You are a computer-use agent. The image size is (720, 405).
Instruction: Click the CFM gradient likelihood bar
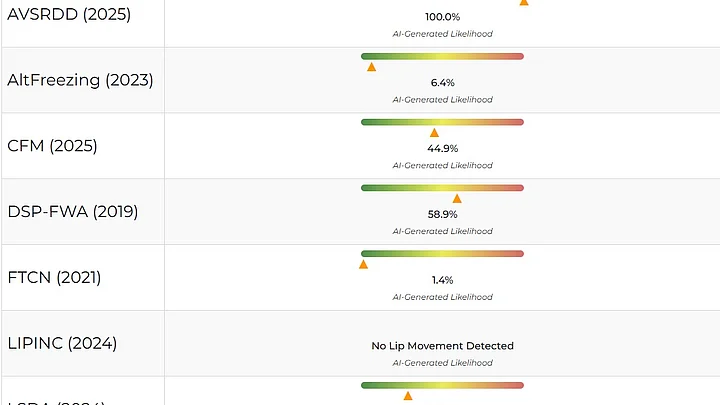click(x=442, y=122)
